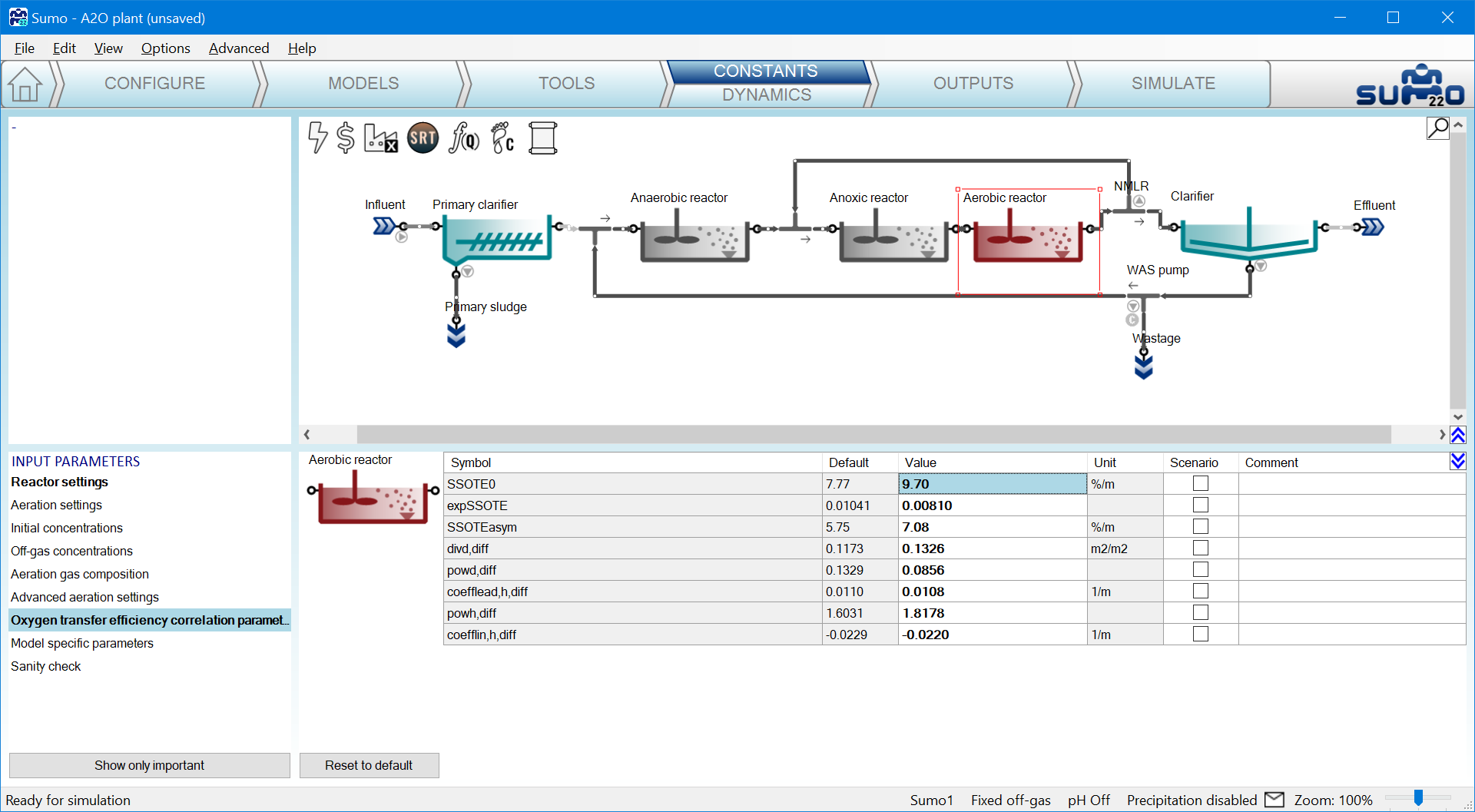The height and width of the screenshot is (812, 1475).
Task: Check Scenario box for coefflin,h,diff
Action: (x=1200, y=635)
